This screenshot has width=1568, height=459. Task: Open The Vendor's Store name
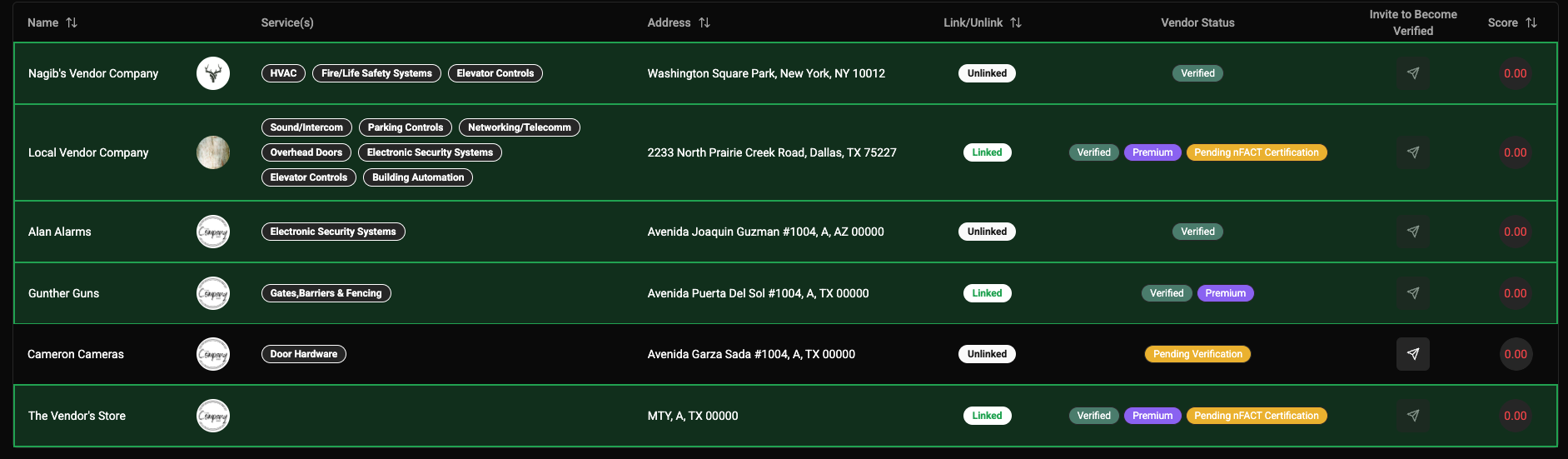[77, 416]
